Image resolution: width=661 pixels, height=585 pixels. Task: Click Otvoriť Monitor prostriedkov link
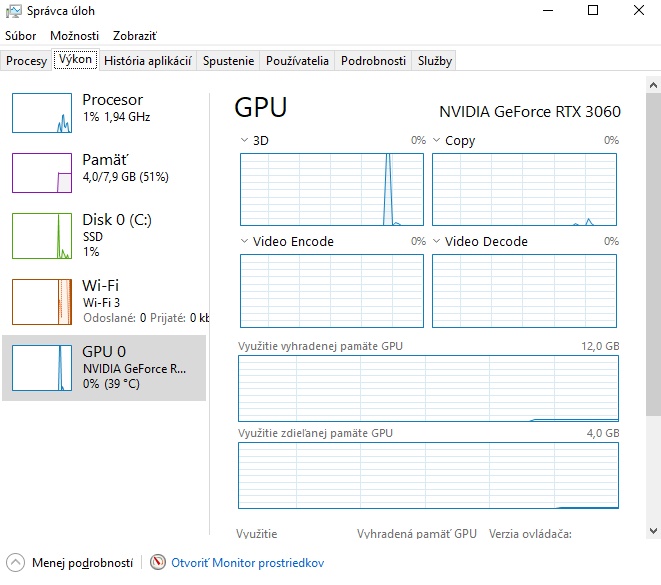tap(247, 563)
